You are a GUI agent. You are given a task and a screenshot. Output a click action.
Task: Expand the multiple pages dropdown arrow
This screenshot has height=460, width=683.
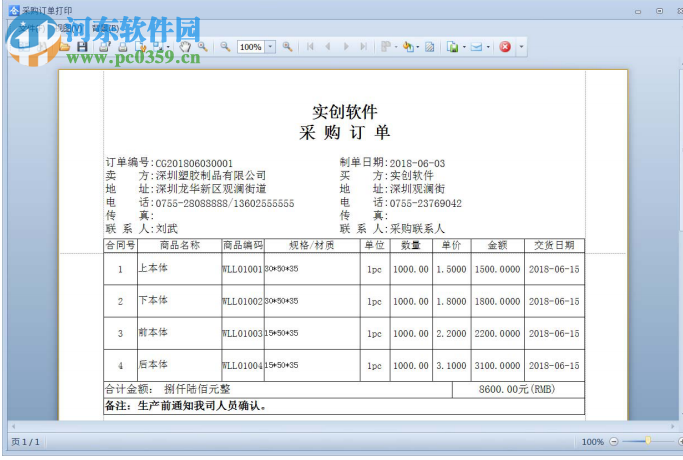[396, 47]
